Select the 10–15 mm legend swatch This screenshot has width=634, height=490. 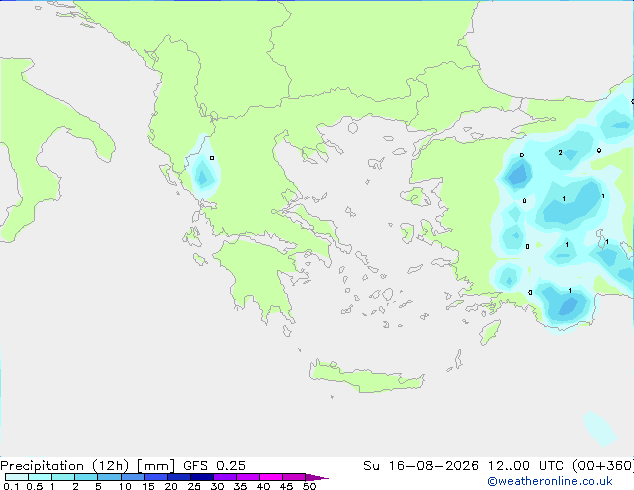click(133, 477)
